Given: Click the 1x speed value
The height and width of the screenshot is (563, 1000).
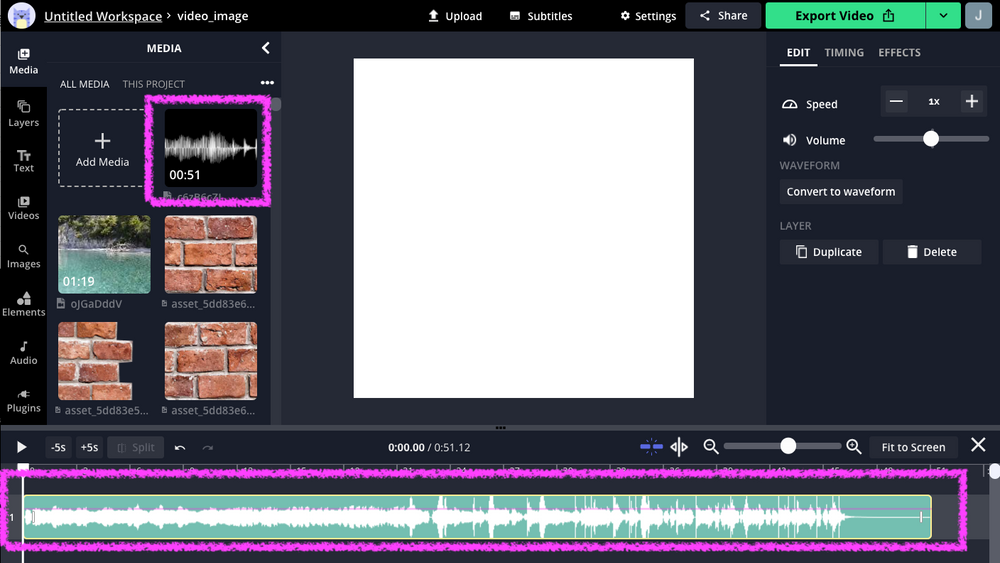Looking at the screenshot, I should 934,101.
